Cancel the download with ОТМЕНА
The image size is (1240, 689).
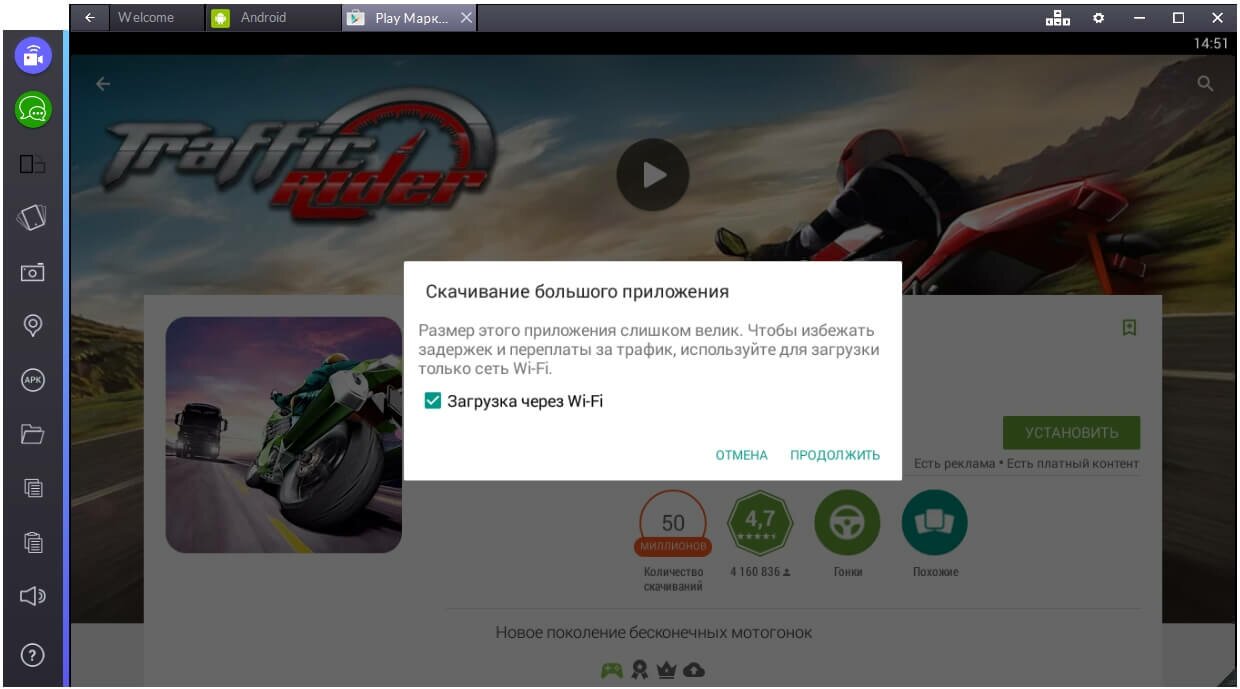point(741,454)
